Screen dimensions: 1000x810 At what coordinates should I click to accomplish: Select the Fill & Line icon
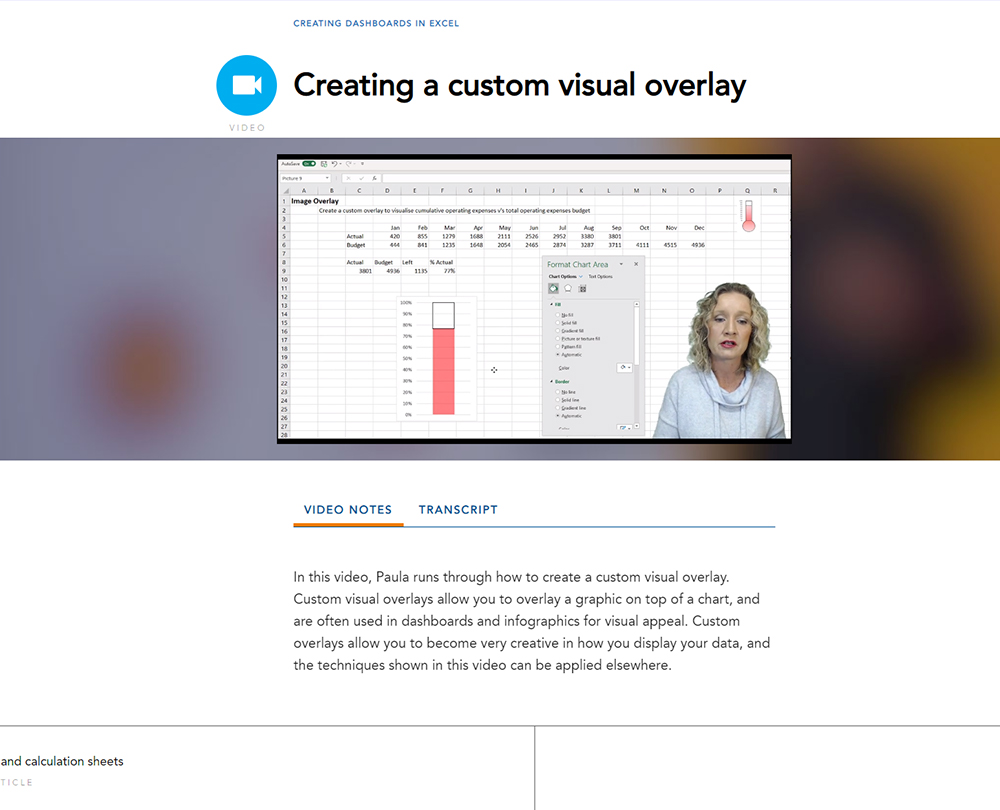pyautogui.click(x=553, y=288)
